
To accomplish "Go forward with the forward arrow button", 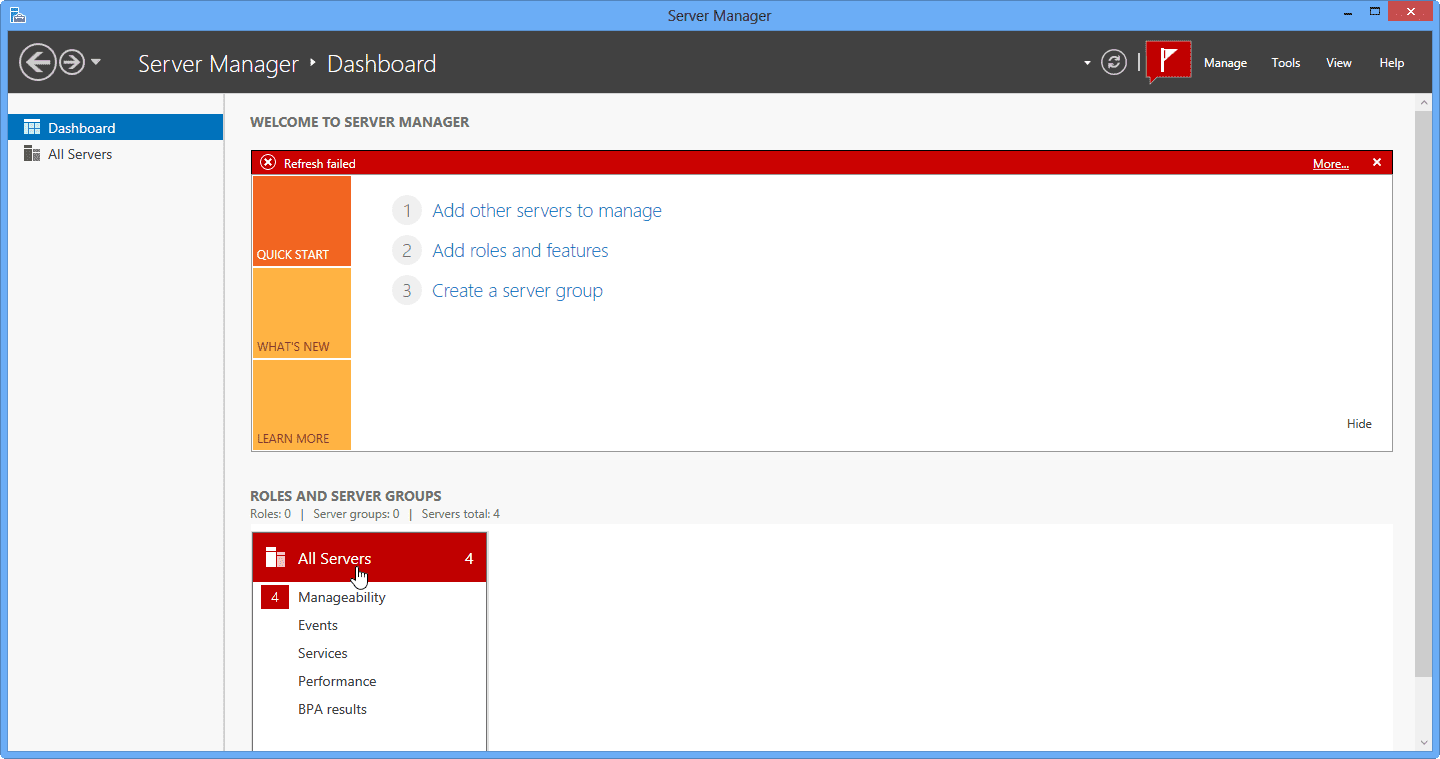I will click(72, 63).
